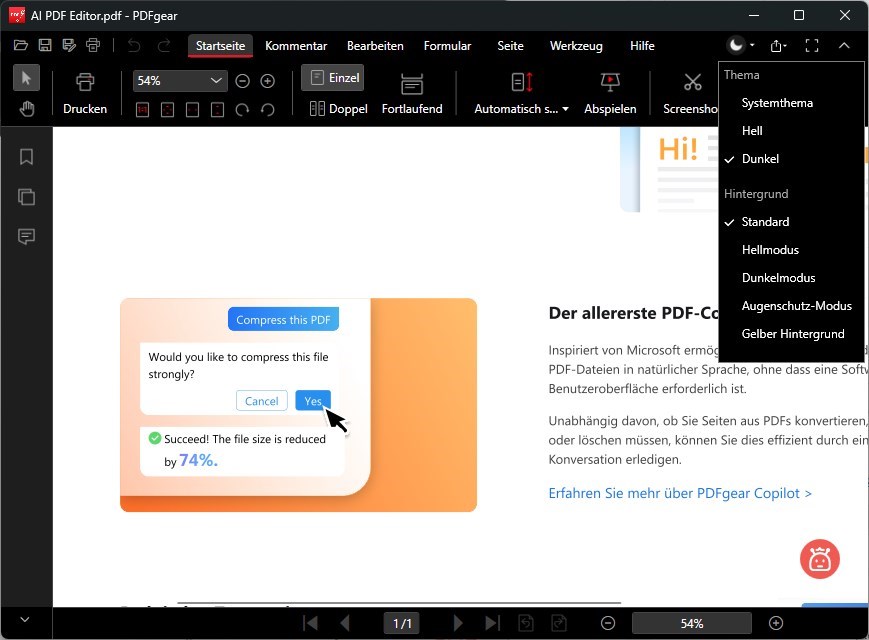Viewport: 869px width, 640px height.
Task: Rotate the page clockwise
Action: pos(242,110)
